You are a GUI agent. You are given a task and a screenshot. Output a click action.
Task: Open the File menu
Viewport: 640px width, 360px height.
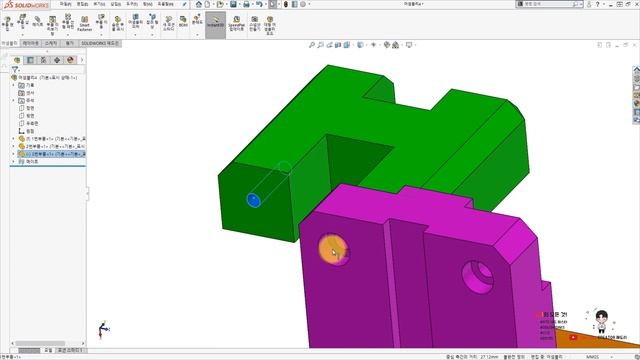pos(65,4)
